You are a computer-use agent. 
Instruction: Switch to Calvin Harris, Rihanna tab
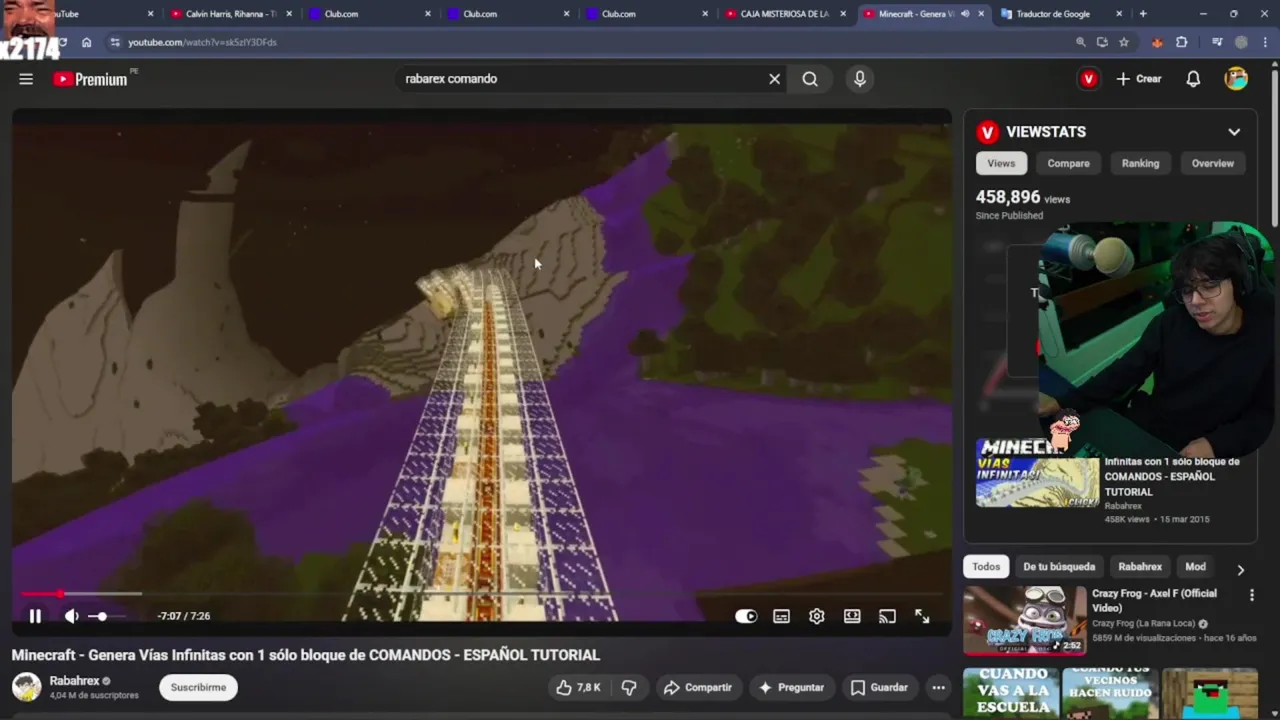click(x=230, y=14)
